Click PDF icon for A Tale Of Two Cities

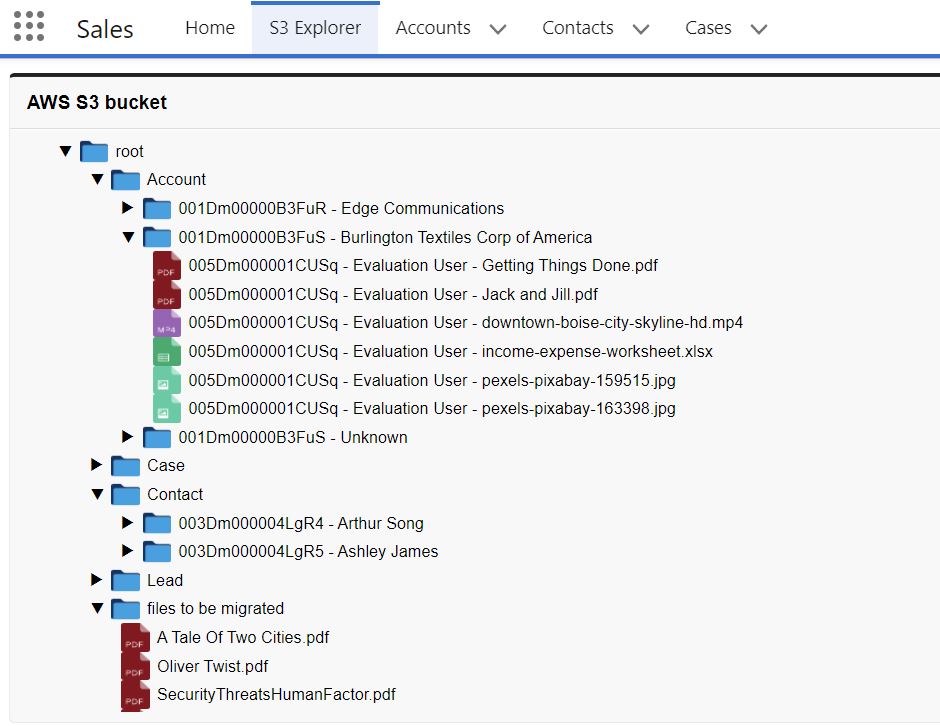pos(135,638)
